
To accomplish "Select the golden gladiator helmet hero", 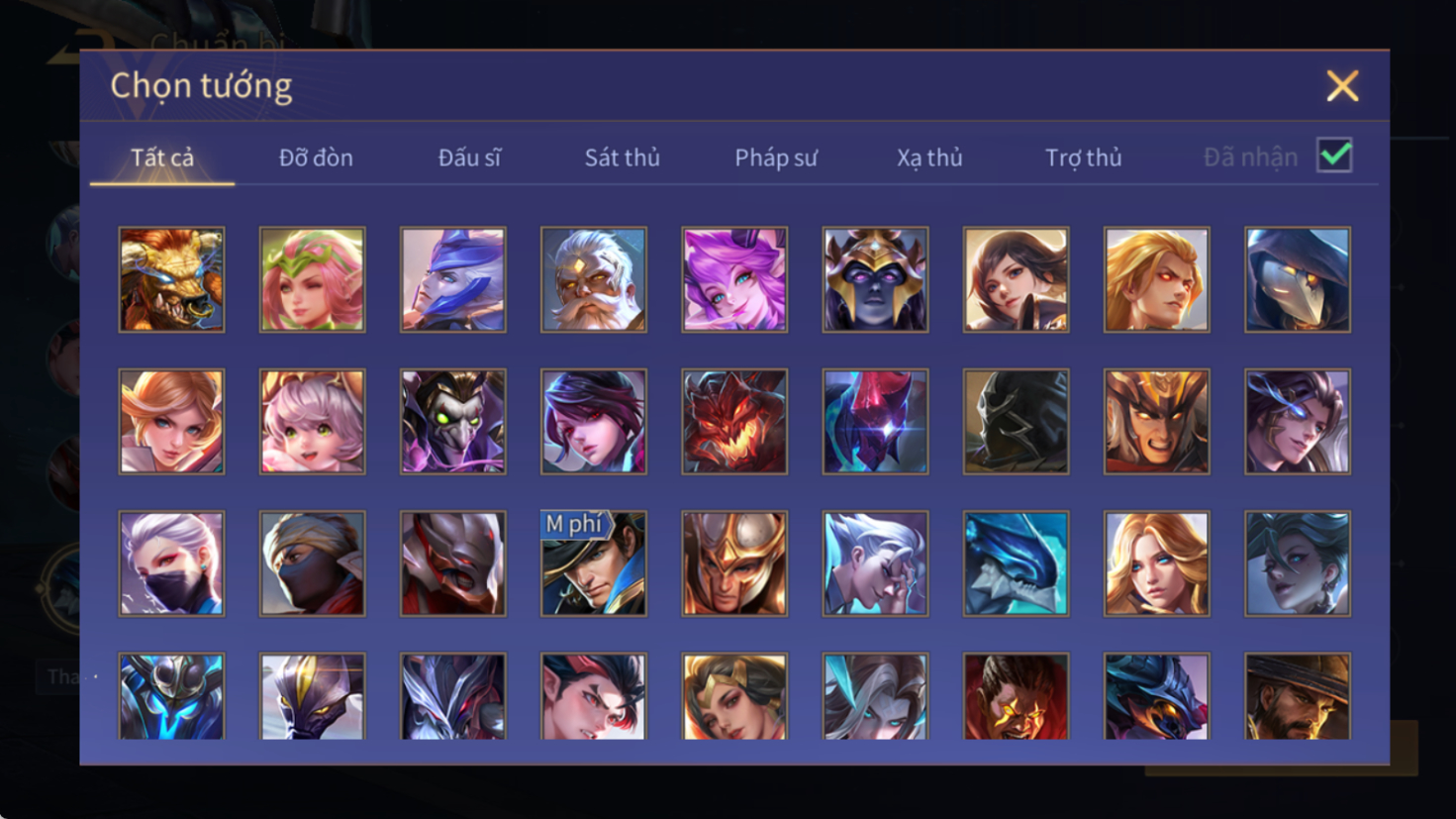I will (x=734, y=563).
